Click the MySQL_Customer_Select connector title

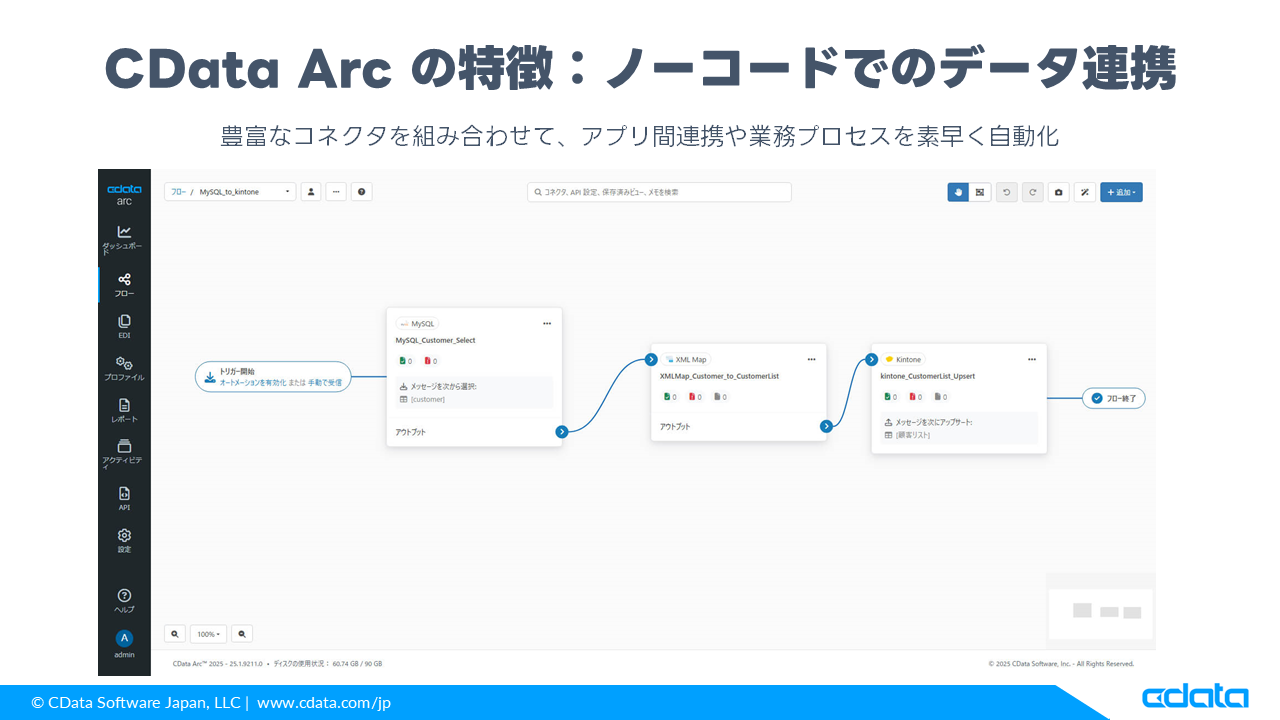[x=436, y=341]
